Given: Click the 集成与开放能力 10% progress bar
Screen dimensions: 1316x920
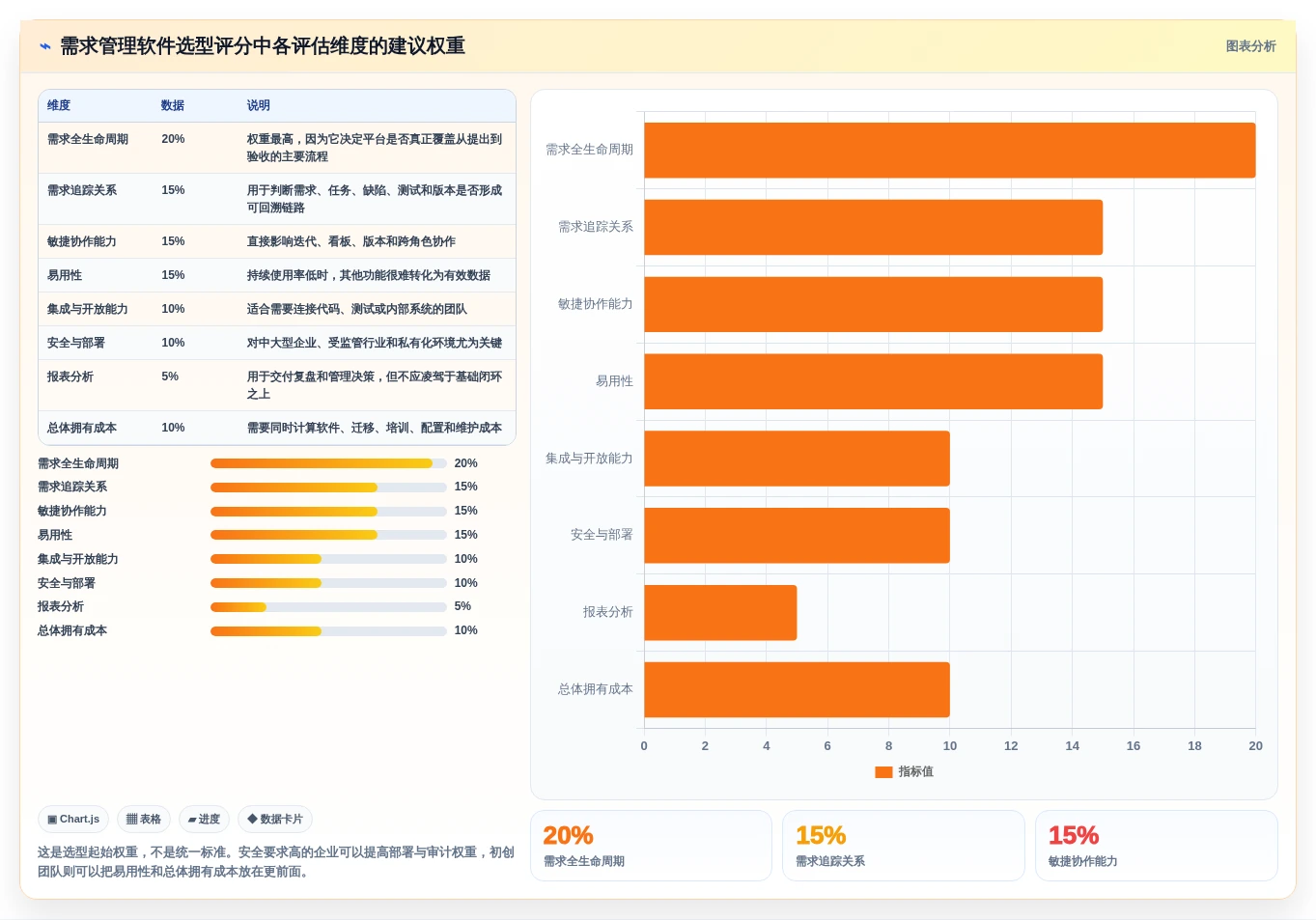Looking at the screenshot, I should [328, 559].
